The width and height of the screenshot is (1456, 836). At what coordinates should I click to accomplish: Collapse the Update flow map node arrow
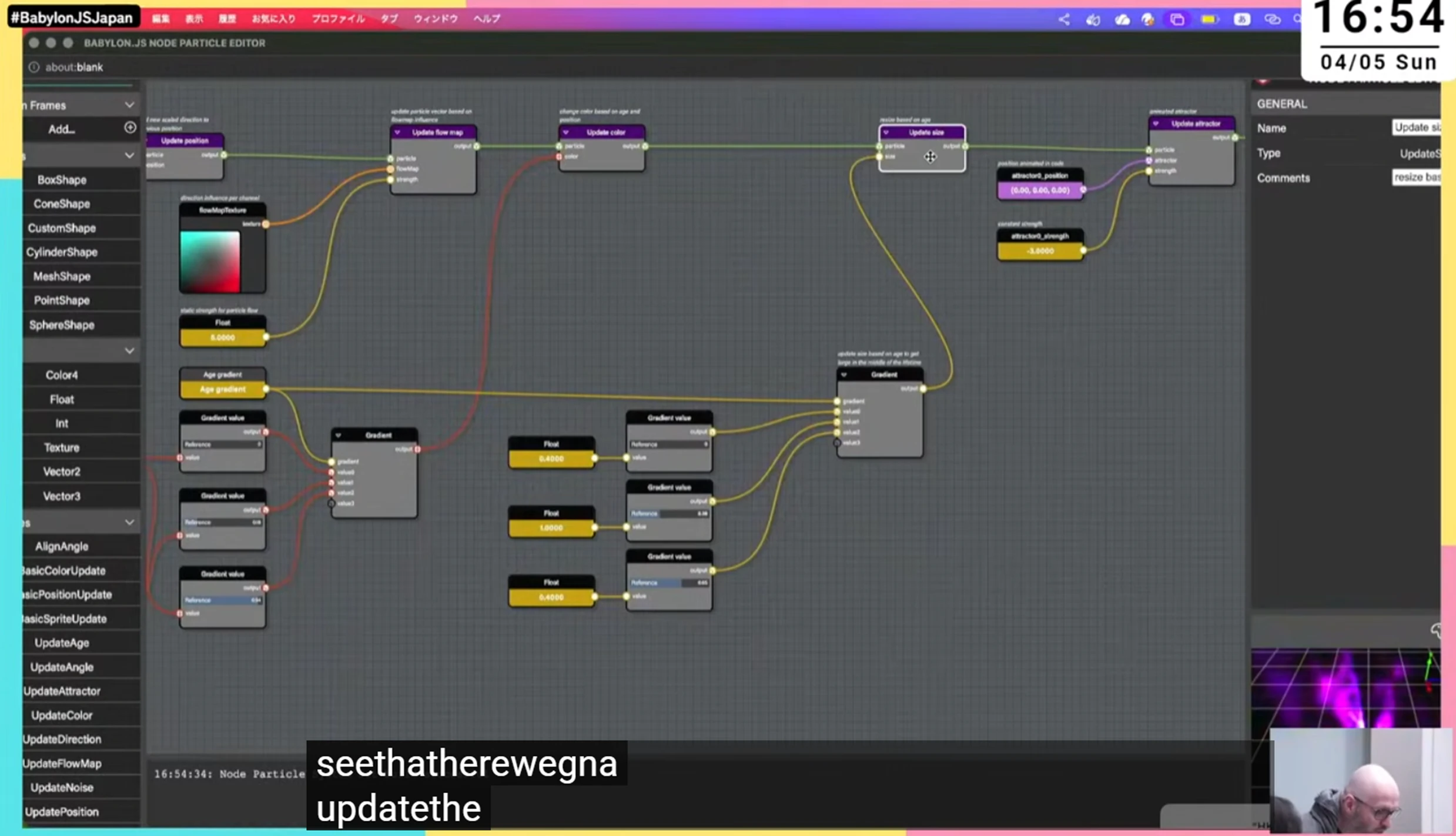[x=398, y=132]
